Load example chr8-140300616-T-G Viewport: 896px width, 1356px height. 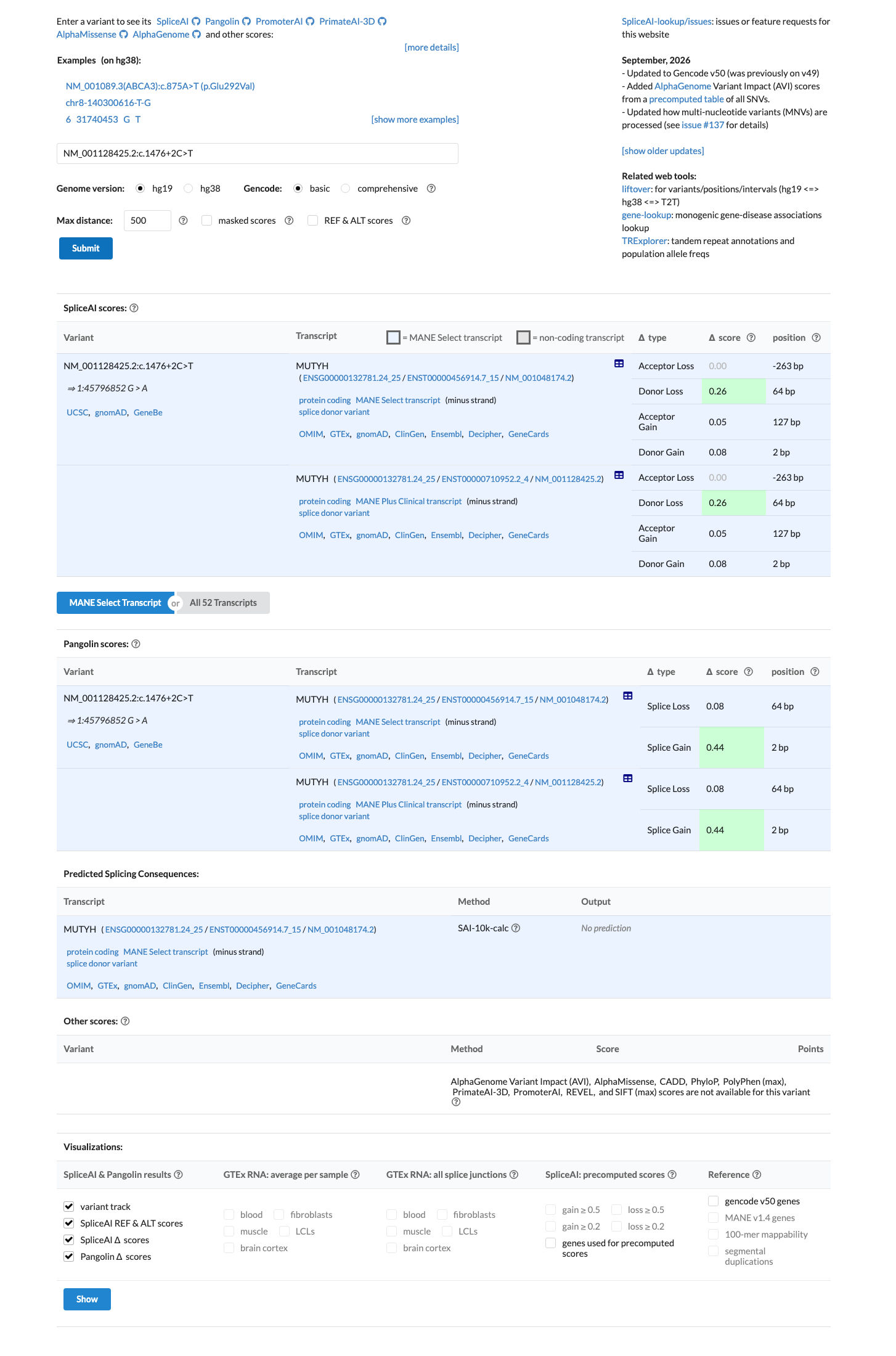click(x=108, y=103)
